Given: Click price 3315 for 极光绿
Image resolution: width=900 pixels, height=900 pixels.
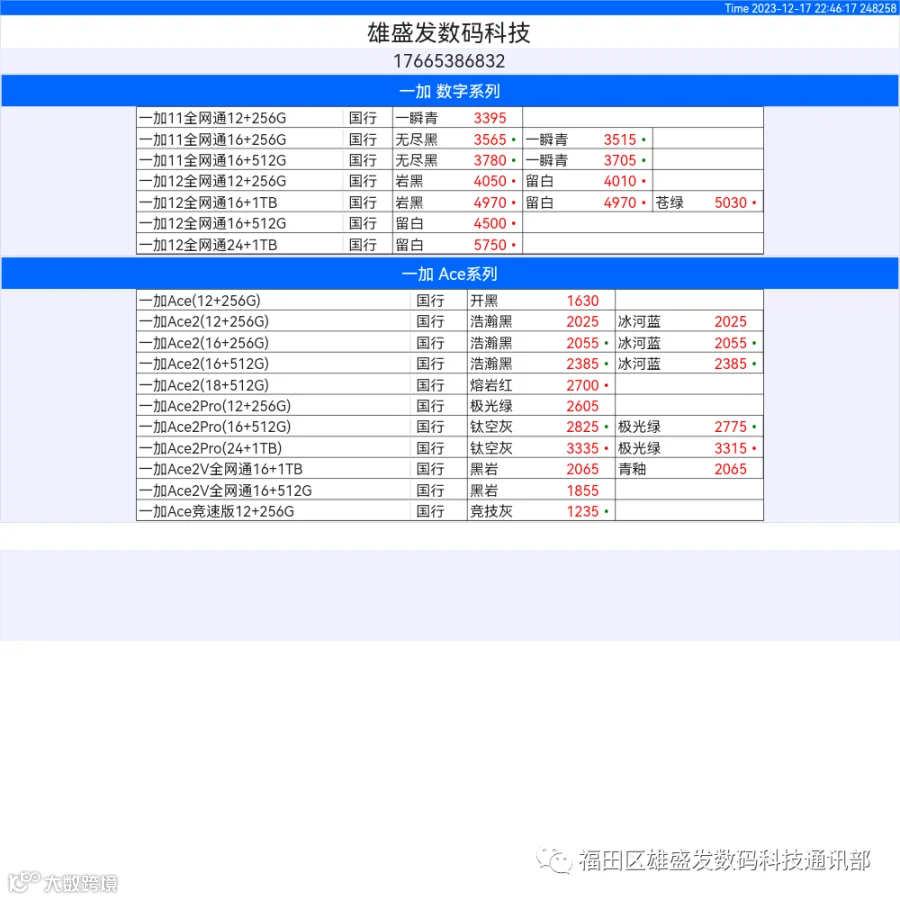Looking at the screenshot, I should click(x=731, y=448).
